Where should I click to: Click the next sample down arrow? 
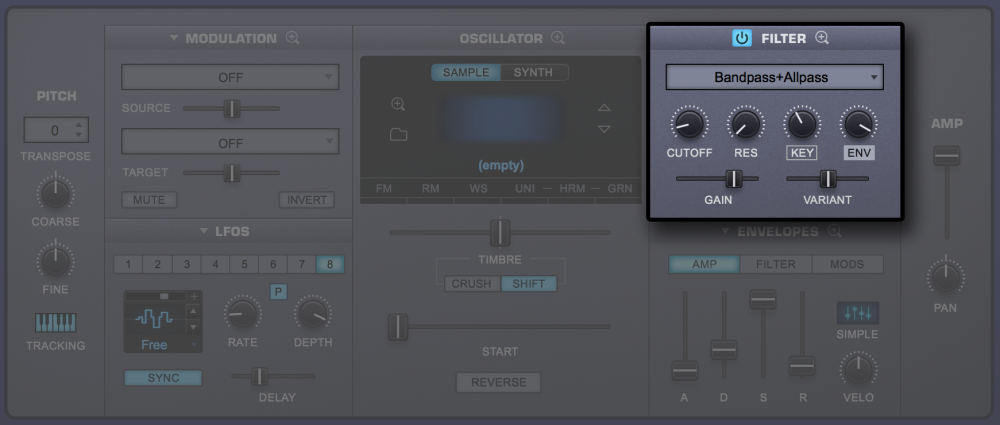click(604, 129)
